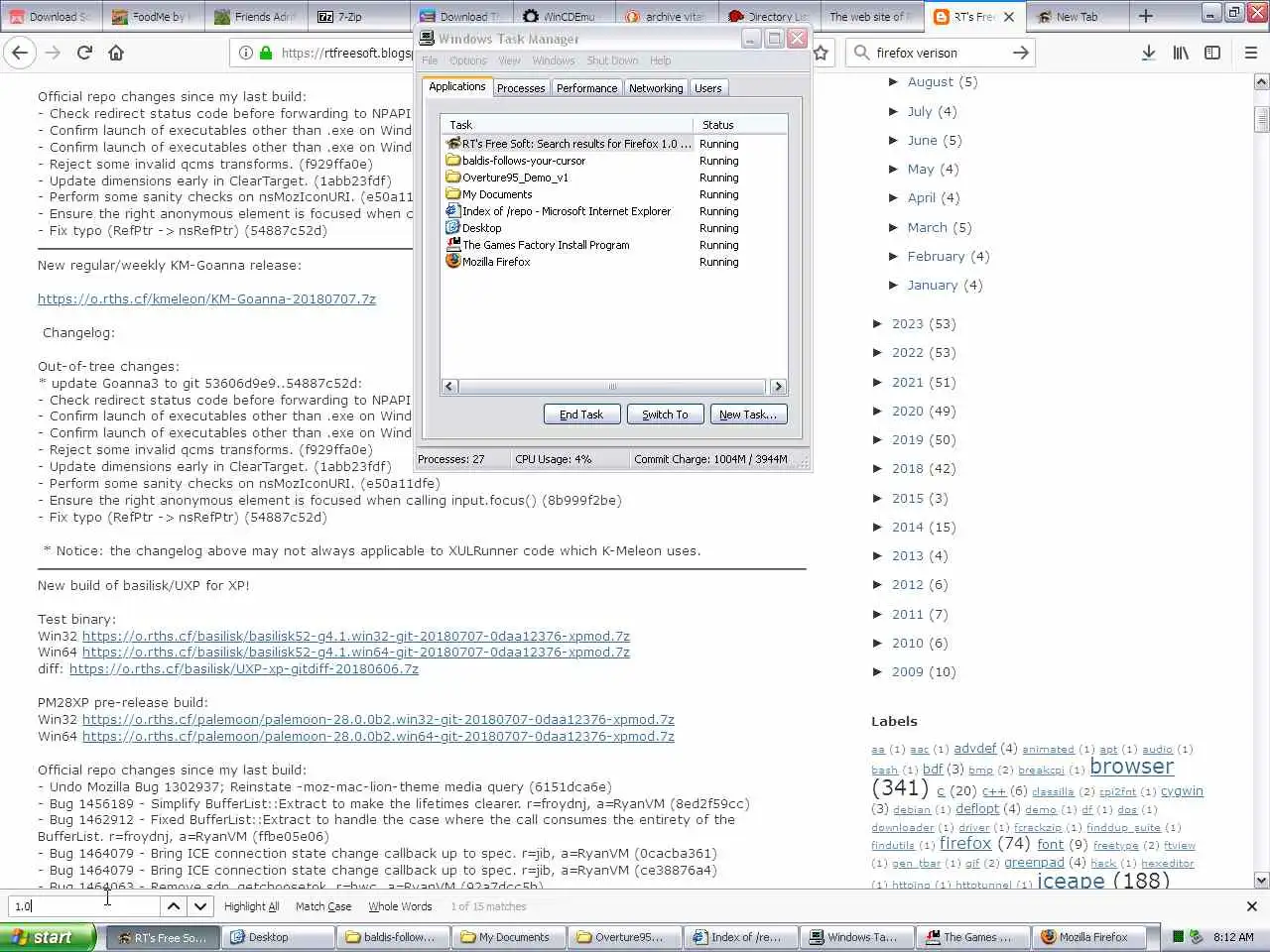Viewport: 1270px width, 952px height.
Task: Expand the July archive
Action: click(x=894, y=111)
